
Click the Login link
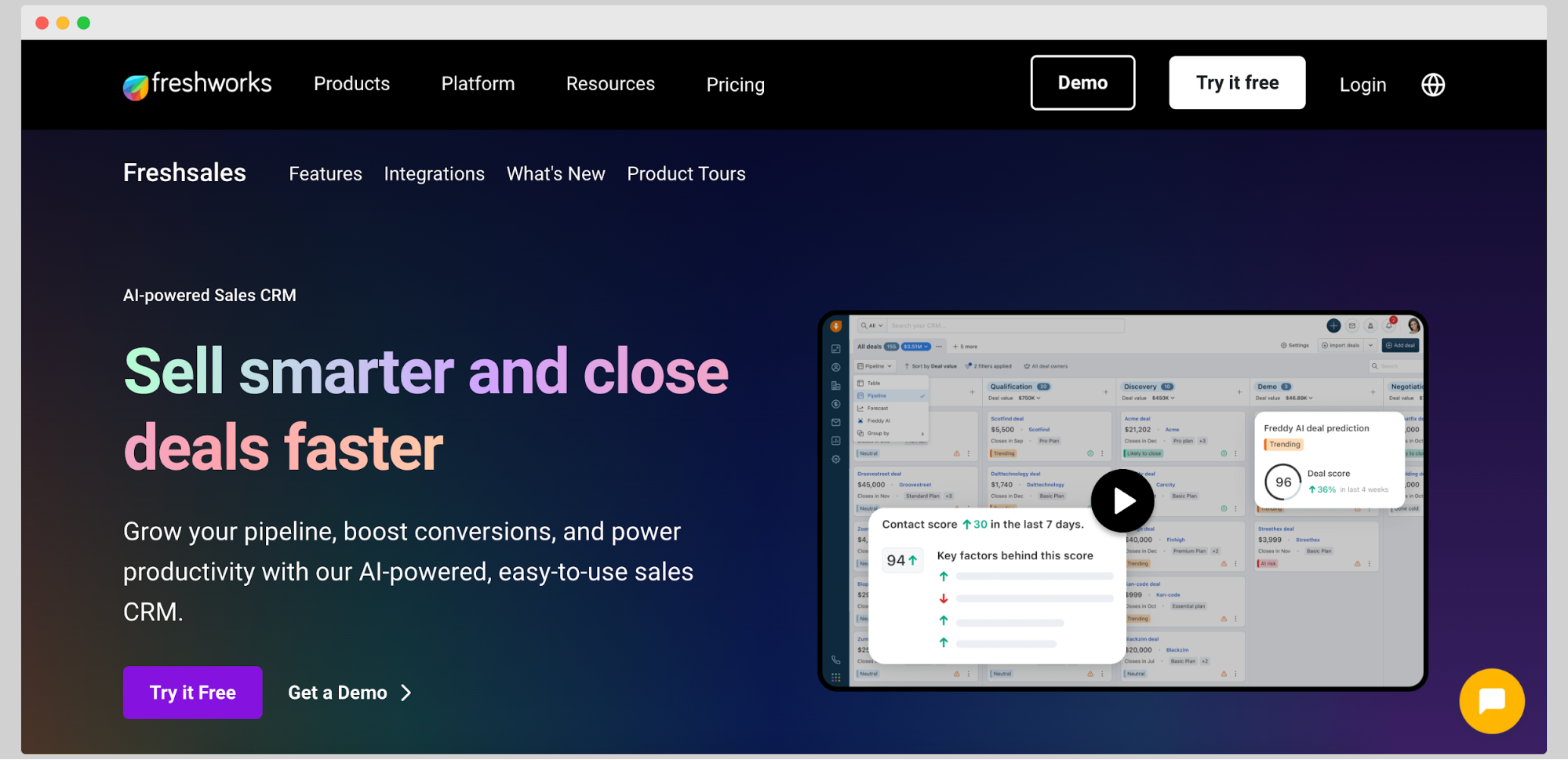(x=1362, y=85)
